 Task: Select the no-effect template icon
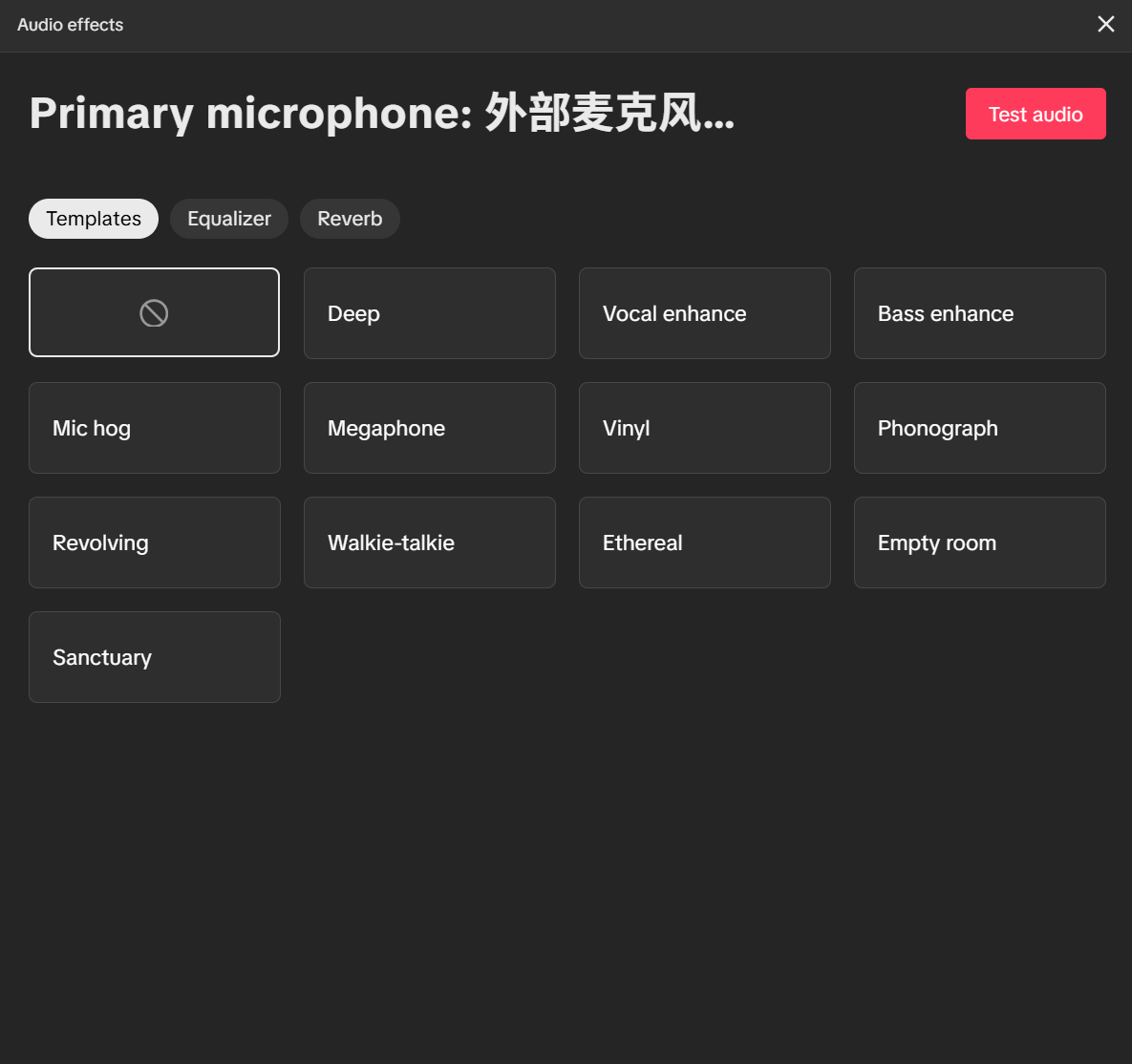[x=154, y=312]
